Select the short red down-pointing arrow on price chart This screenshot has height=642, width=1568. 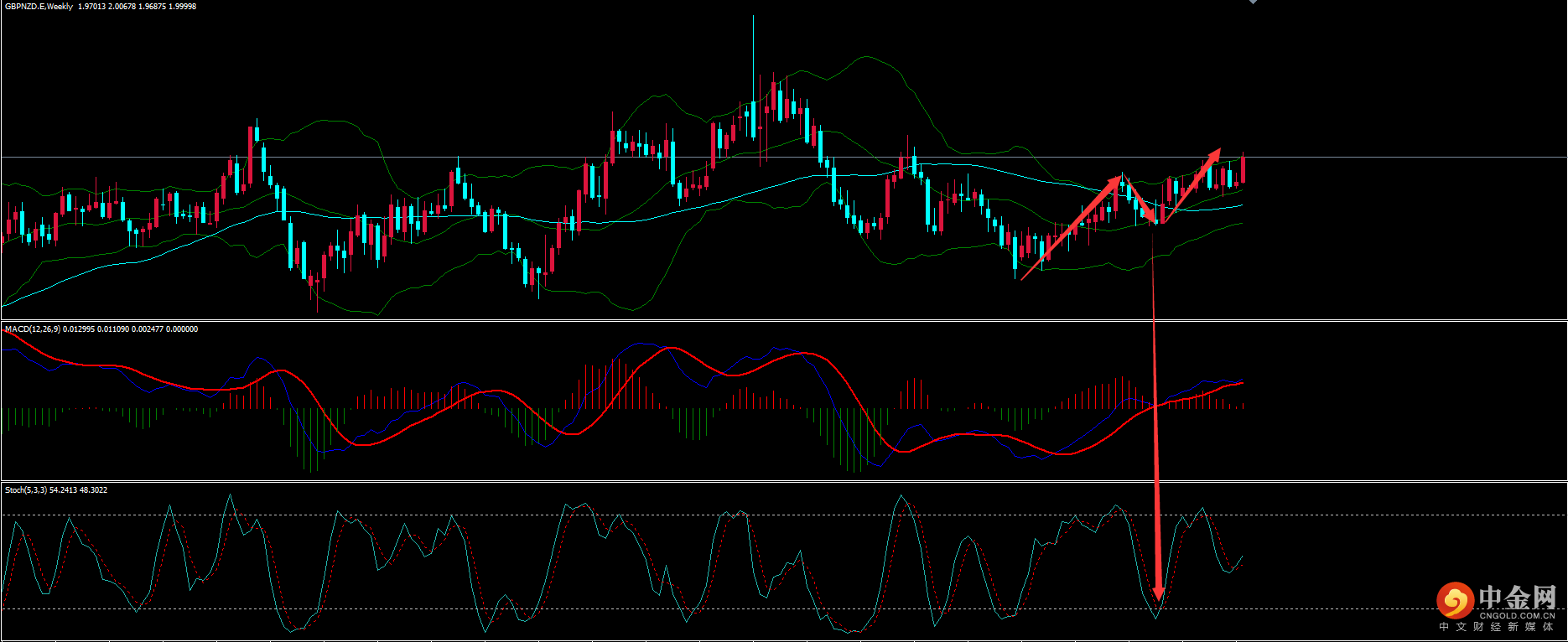coord(1139,201)
